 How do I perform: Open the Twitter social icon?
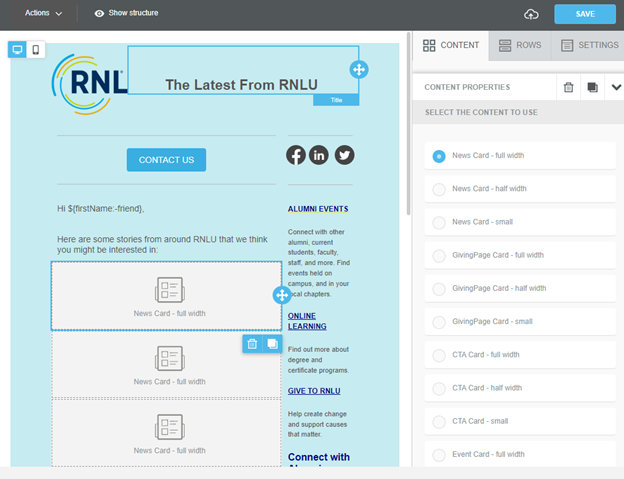pyautogui.click(x=344, y=155)
